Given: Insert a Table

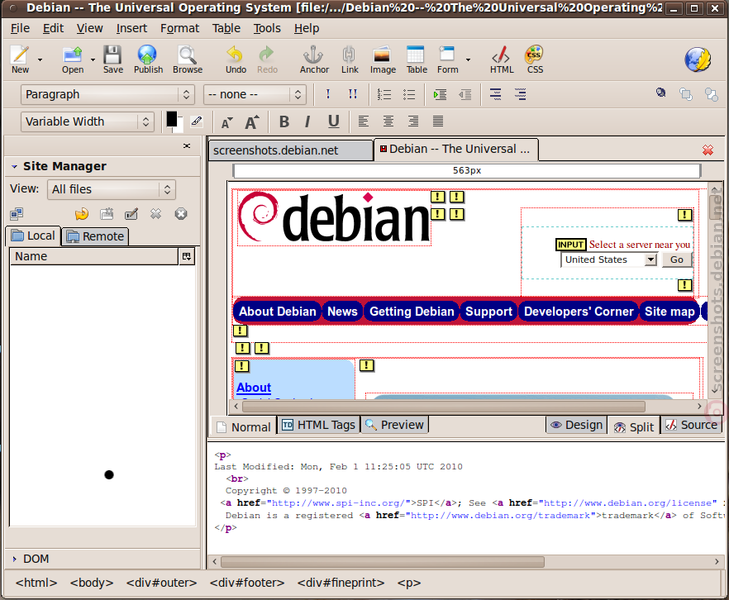Looking at the screenshot, I should (x=416, y=59).
